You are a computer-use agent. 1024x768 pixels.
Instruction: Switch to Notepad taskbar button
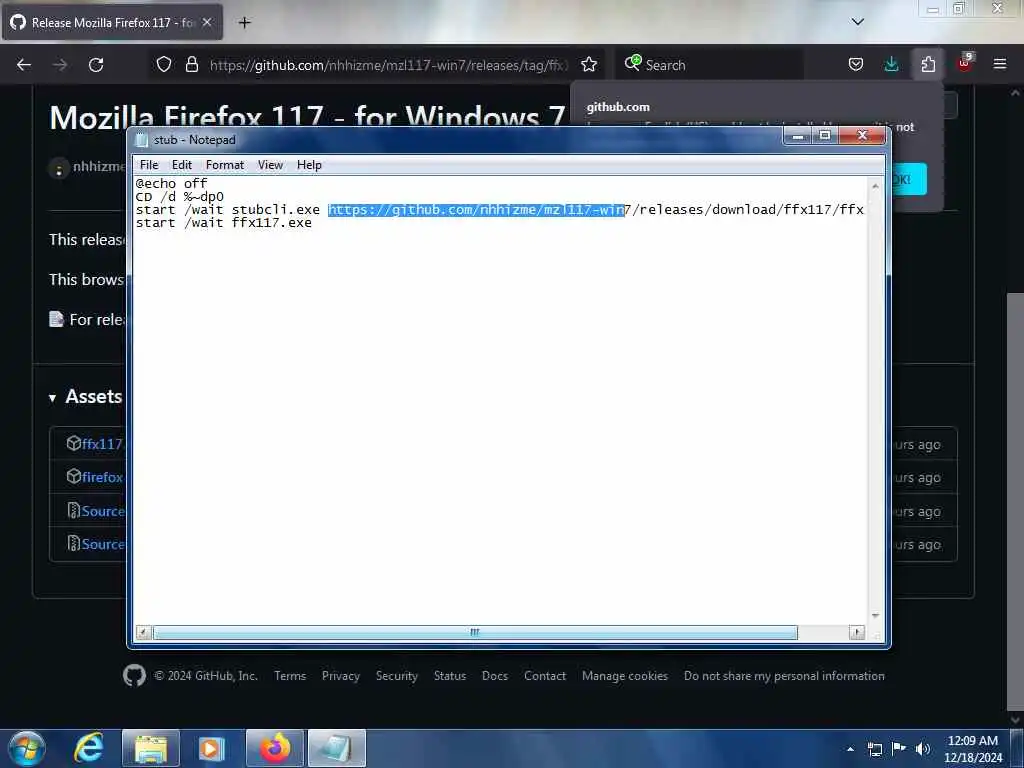tap(337, 748)
